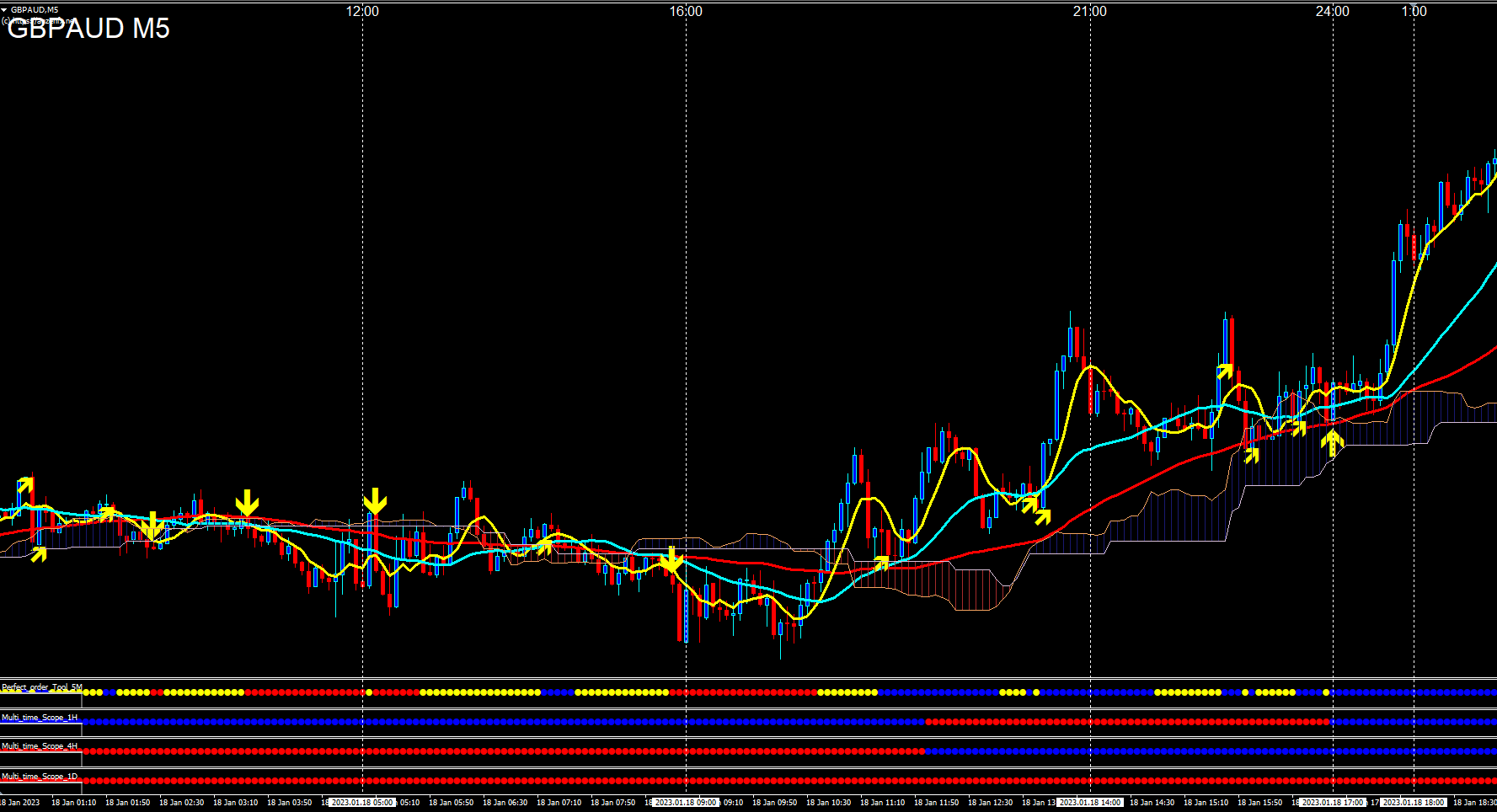Screen dimensions: 1497x812
Task: Click the 18 Jan 11:10 axis label
Action: click(883, 803)
